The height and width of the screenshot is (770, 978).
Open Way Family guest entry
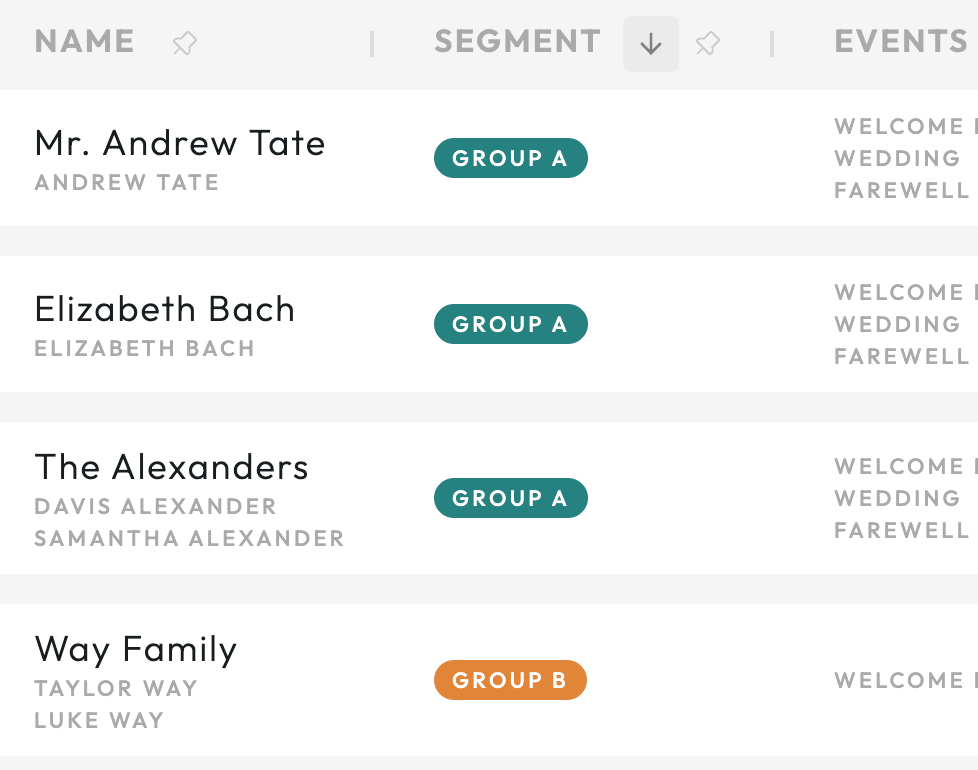[x=136, y=649]
